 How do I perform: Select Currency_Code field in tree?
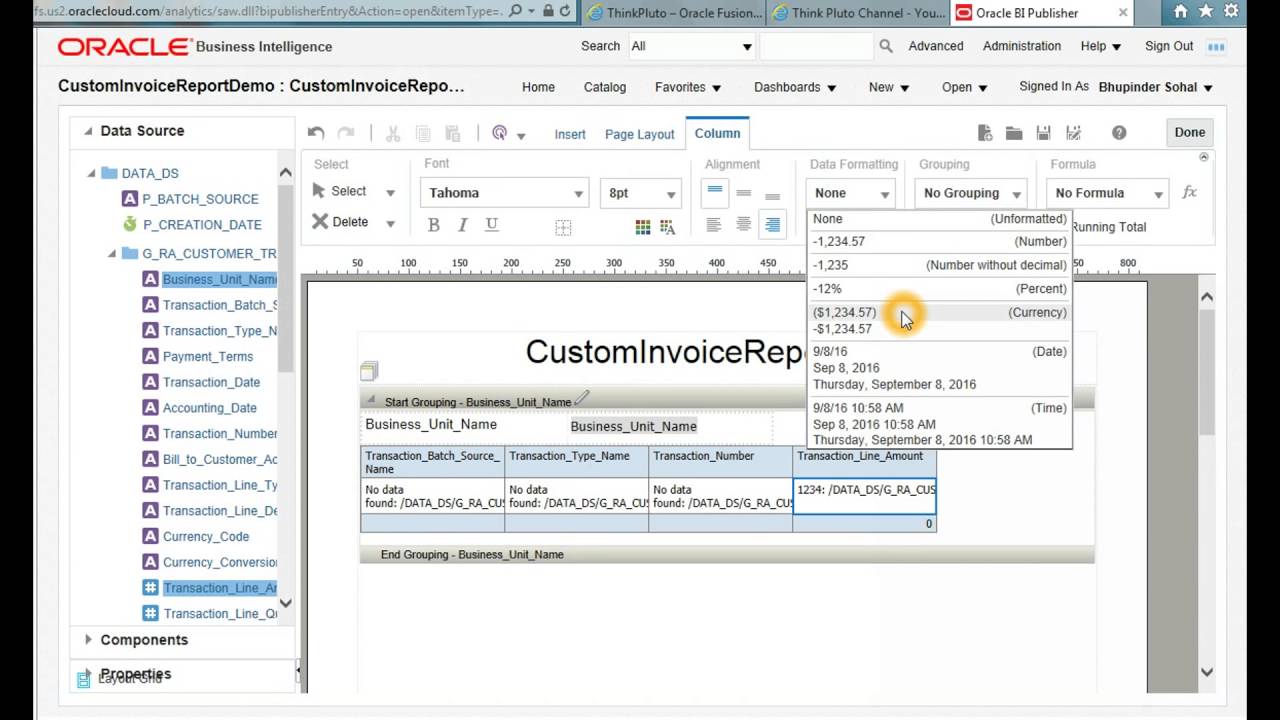pyautogui.click(x=206, y=536)
